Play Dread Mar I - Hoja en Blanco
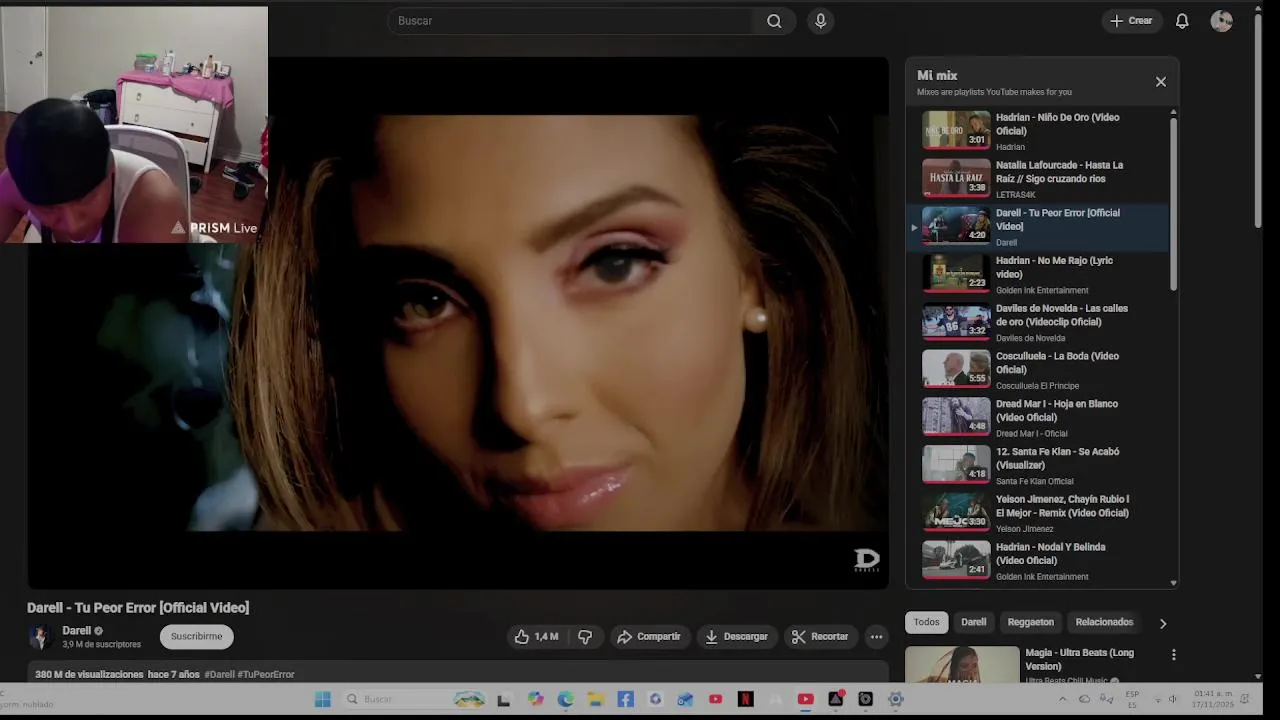 1040,419
